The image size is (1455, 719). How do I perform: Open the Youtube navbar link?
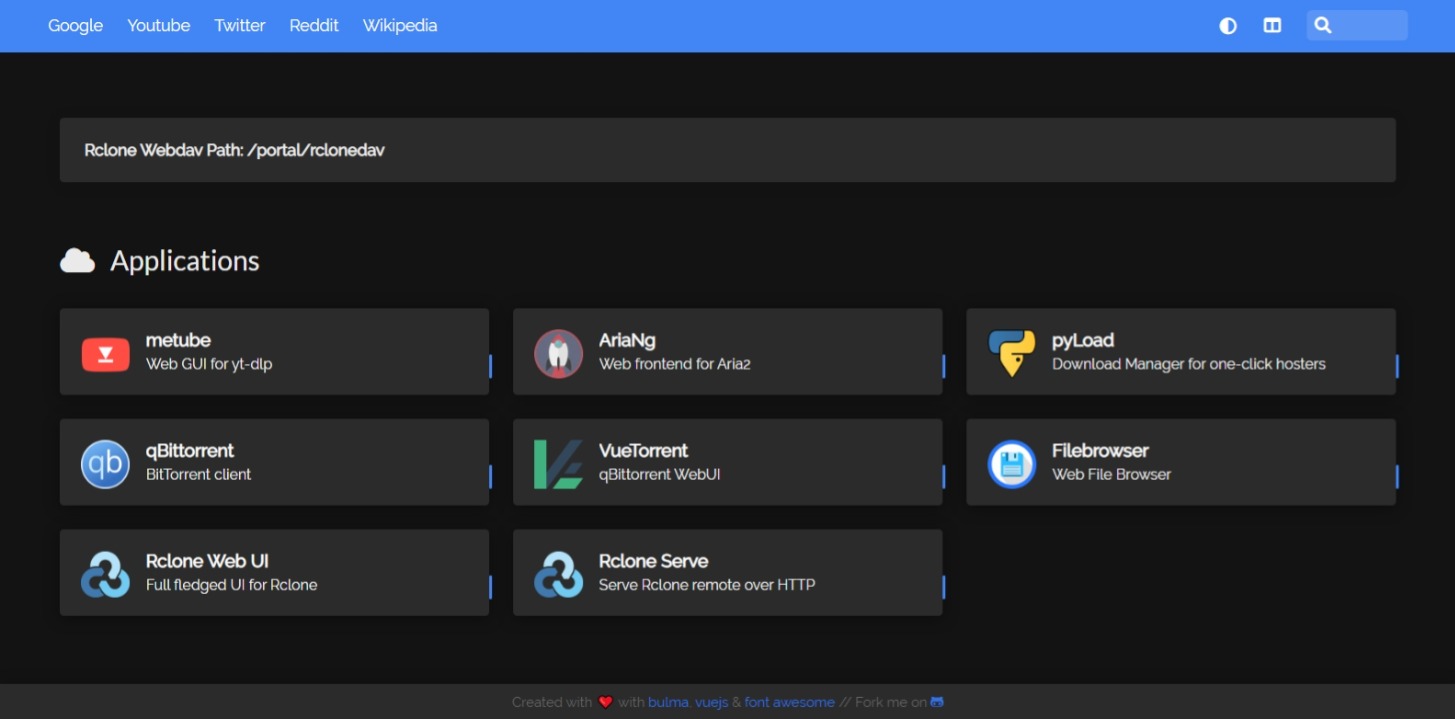[x=159, y=26]
